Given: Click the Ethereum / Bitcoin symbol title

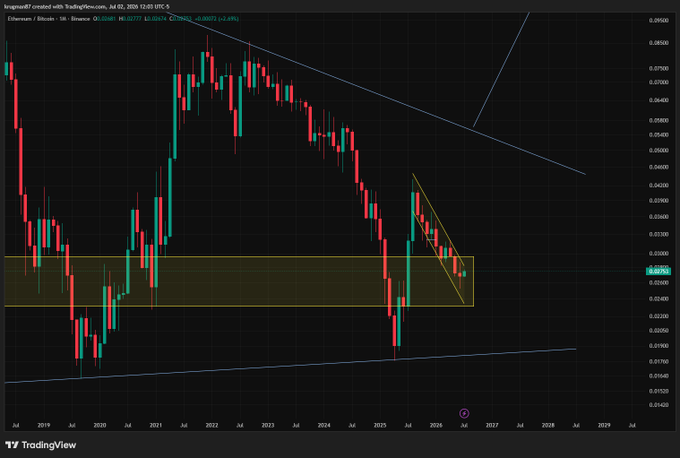Looking at the screenshot, I should [32, 19].
